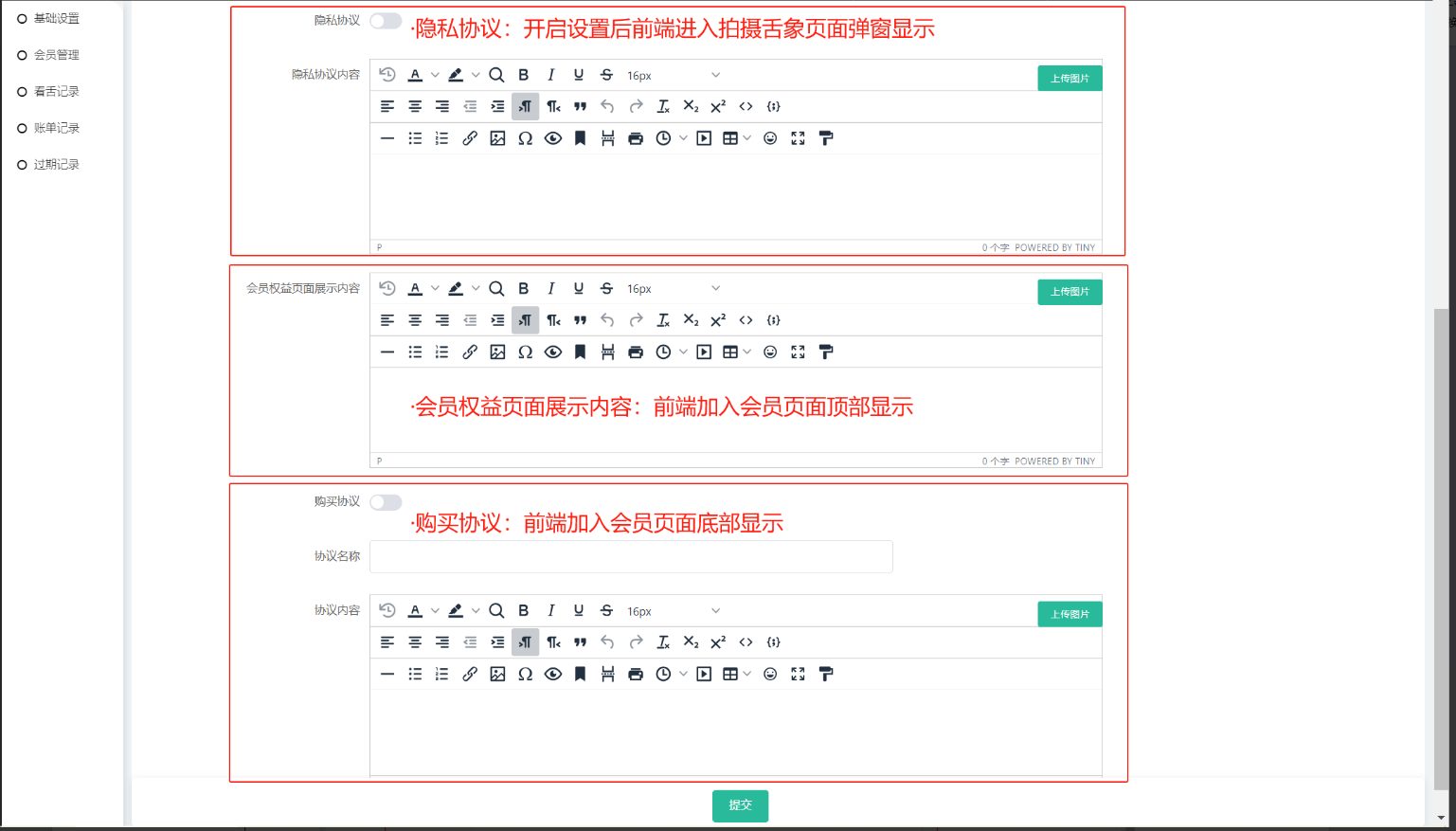This screenshot has height=831, width=1456.
Task: Click the emoji icon in 会员权益页面展示内容 editor
Action: coord(770,352)
